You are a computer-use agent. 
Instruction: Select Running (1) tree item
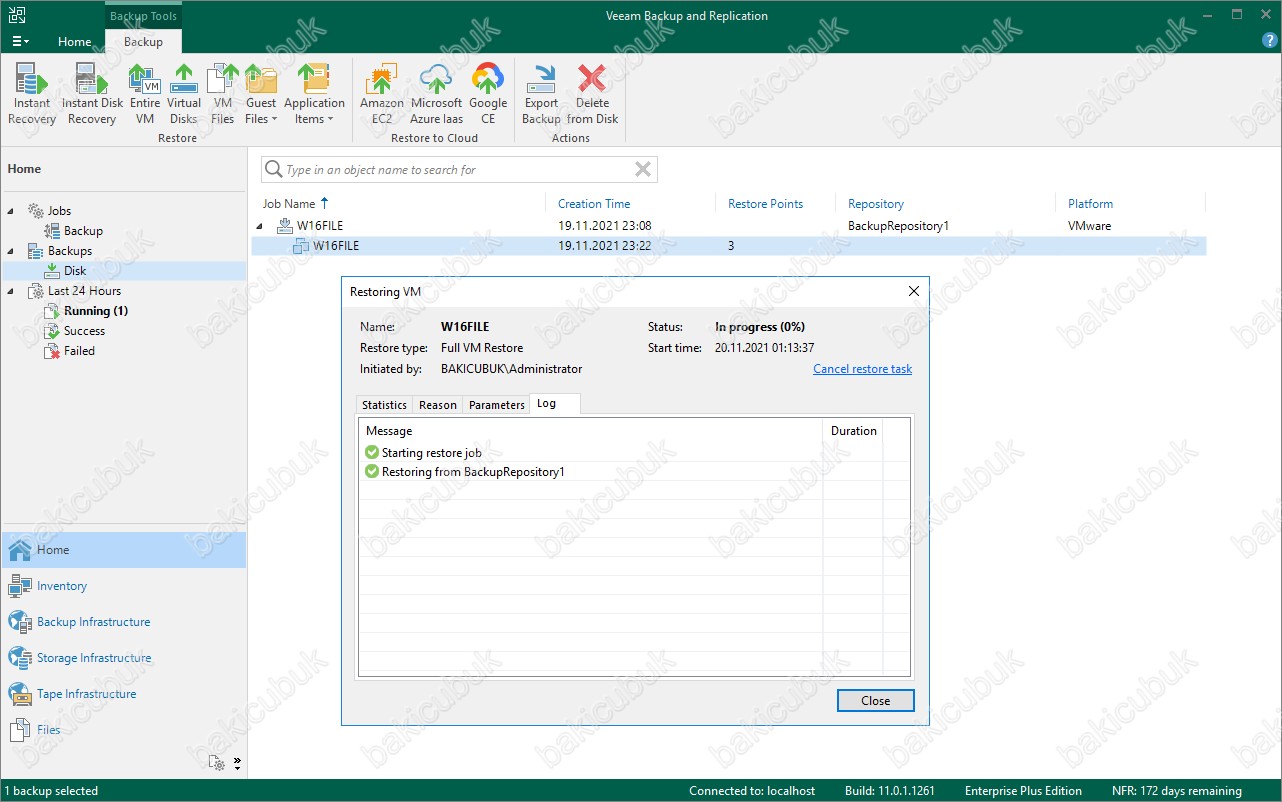point(96,311)
